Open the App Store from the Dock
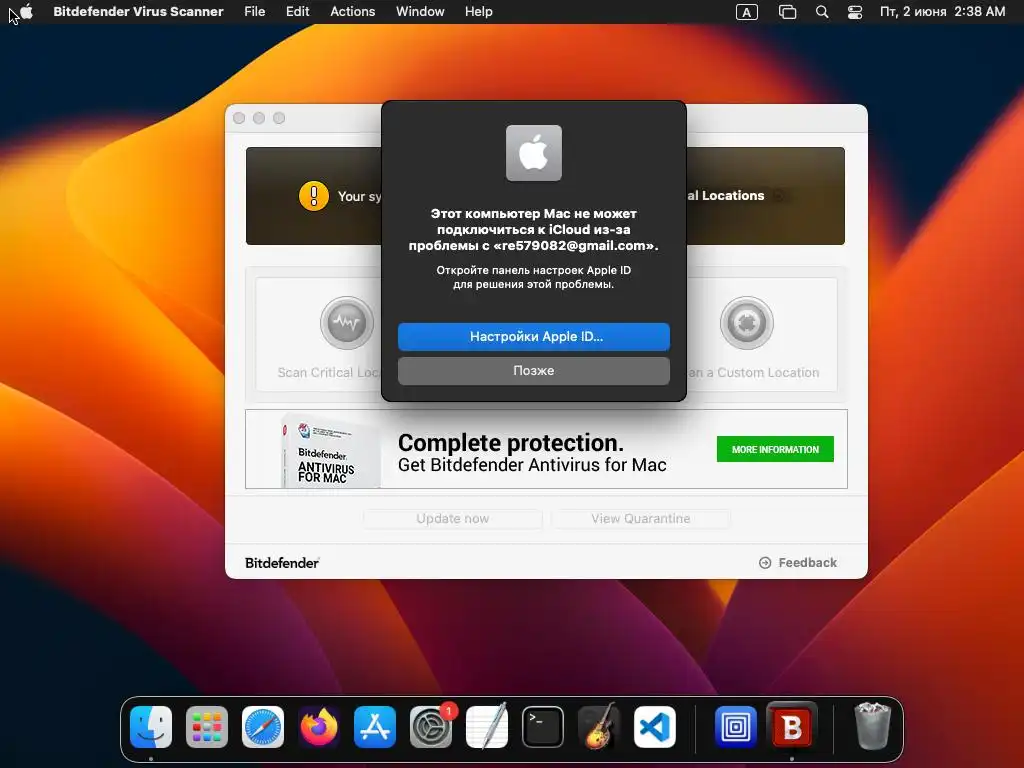 375,727
